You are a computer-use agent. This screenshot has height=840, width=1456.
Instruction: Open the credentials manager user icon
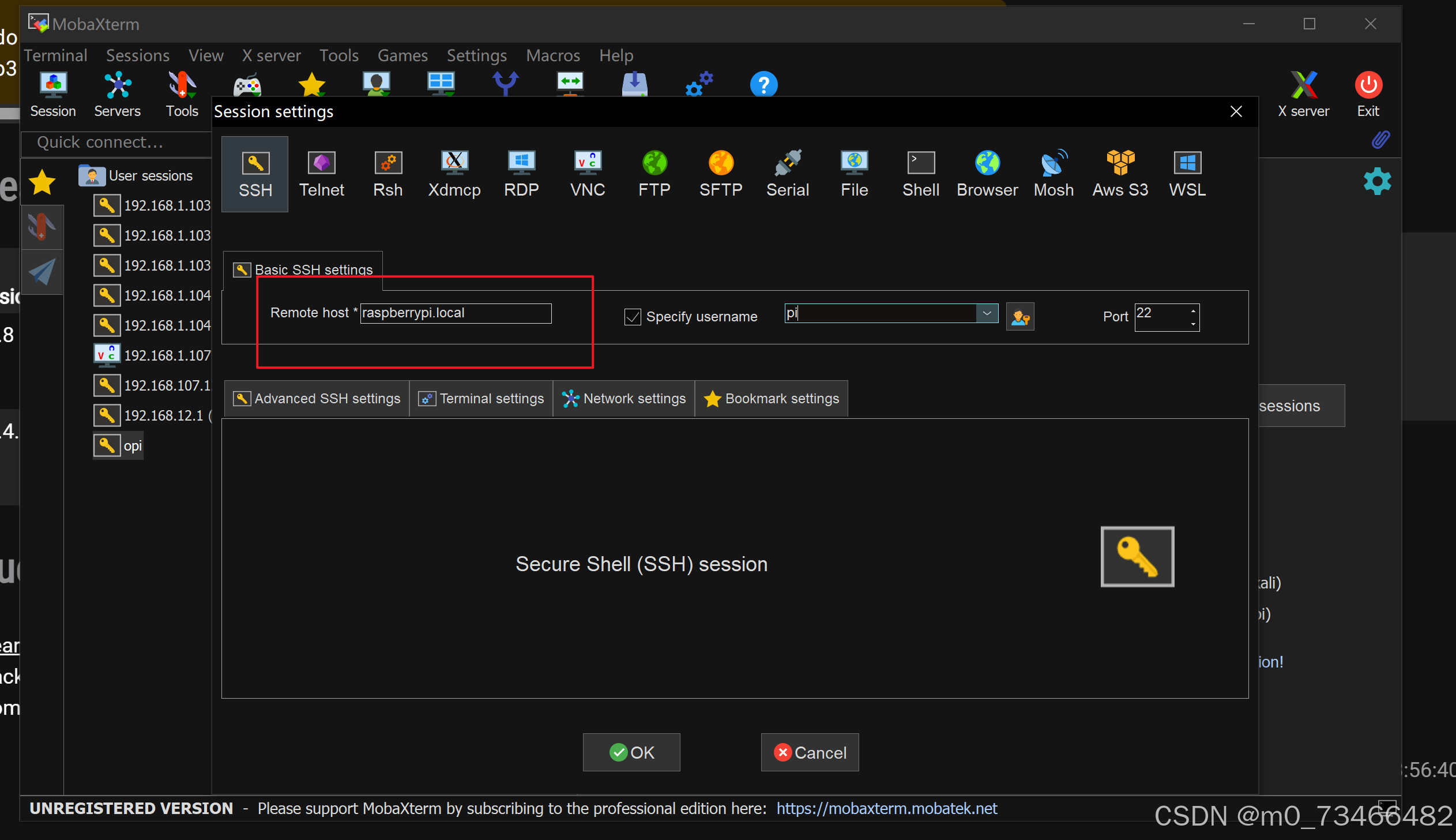1019,317
